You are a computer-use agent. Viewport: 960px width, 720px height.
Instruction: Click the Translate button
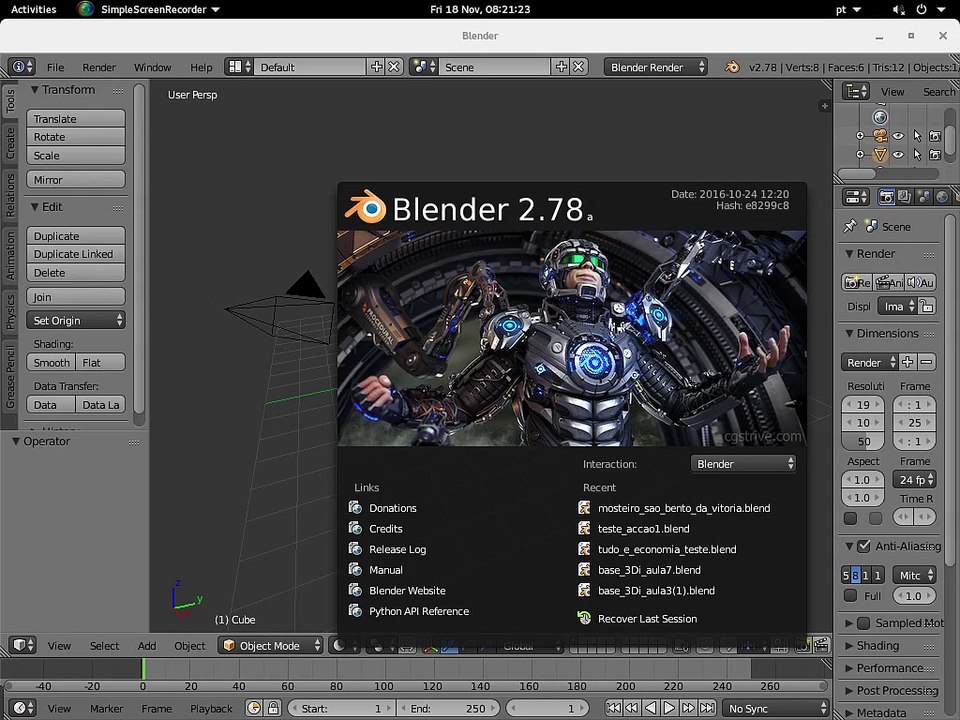click(76, 118)
